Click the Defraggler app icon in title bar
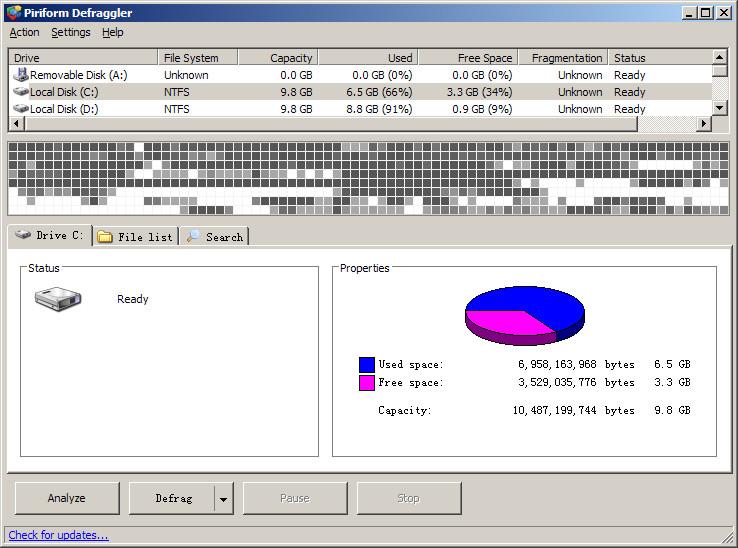This screenshot has width=738, height=548. point(13,13)
